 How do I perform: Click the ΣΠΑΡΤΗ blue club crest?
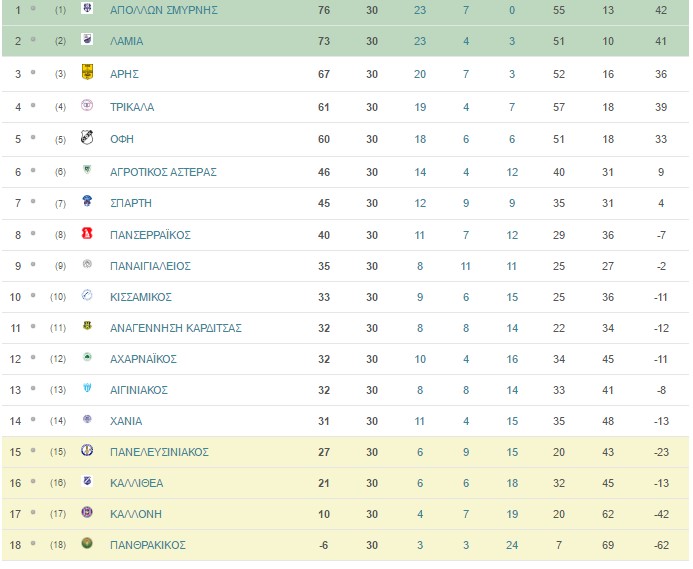click(87, 201)
